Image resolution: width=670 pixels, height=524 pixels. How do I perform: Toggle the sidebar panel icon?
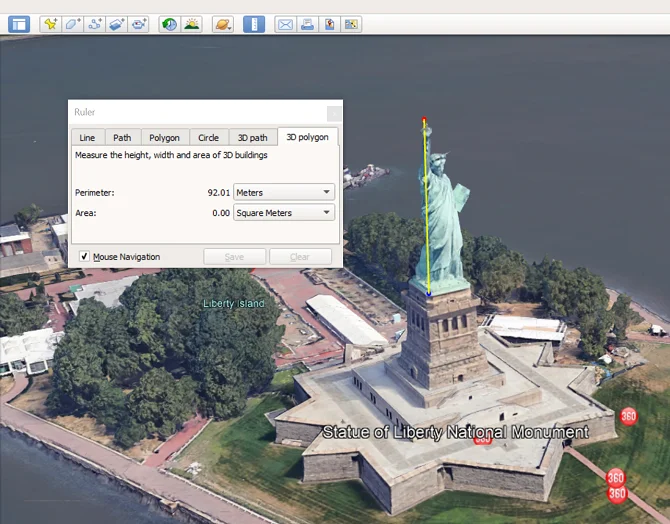(x=19, y=24)
